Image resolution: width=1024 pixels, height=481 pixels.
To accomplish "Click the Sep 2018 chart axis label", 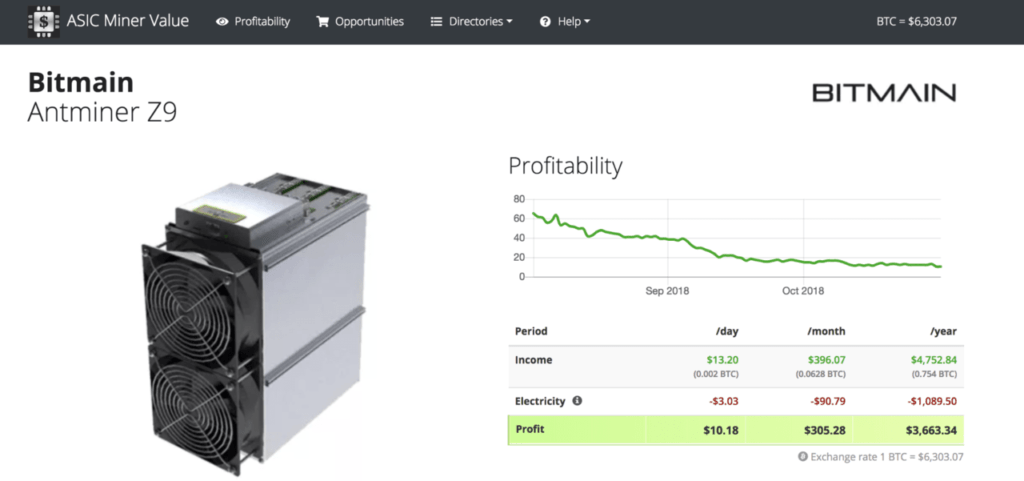I will point(667,291).
